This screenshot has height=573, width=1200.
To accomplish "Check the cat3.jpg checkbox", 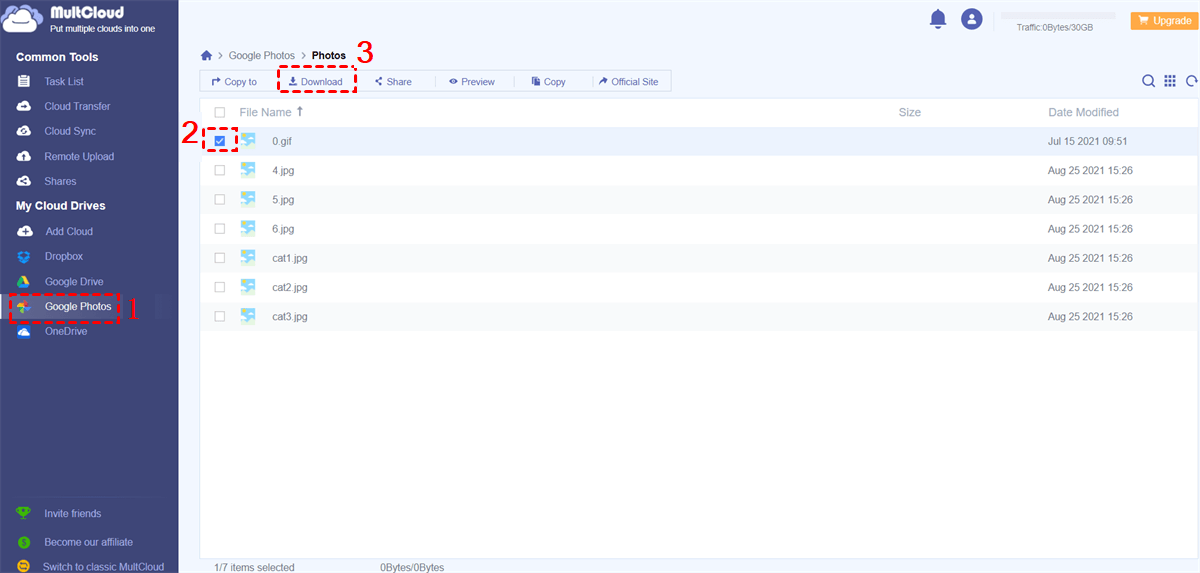I will 220,316.
